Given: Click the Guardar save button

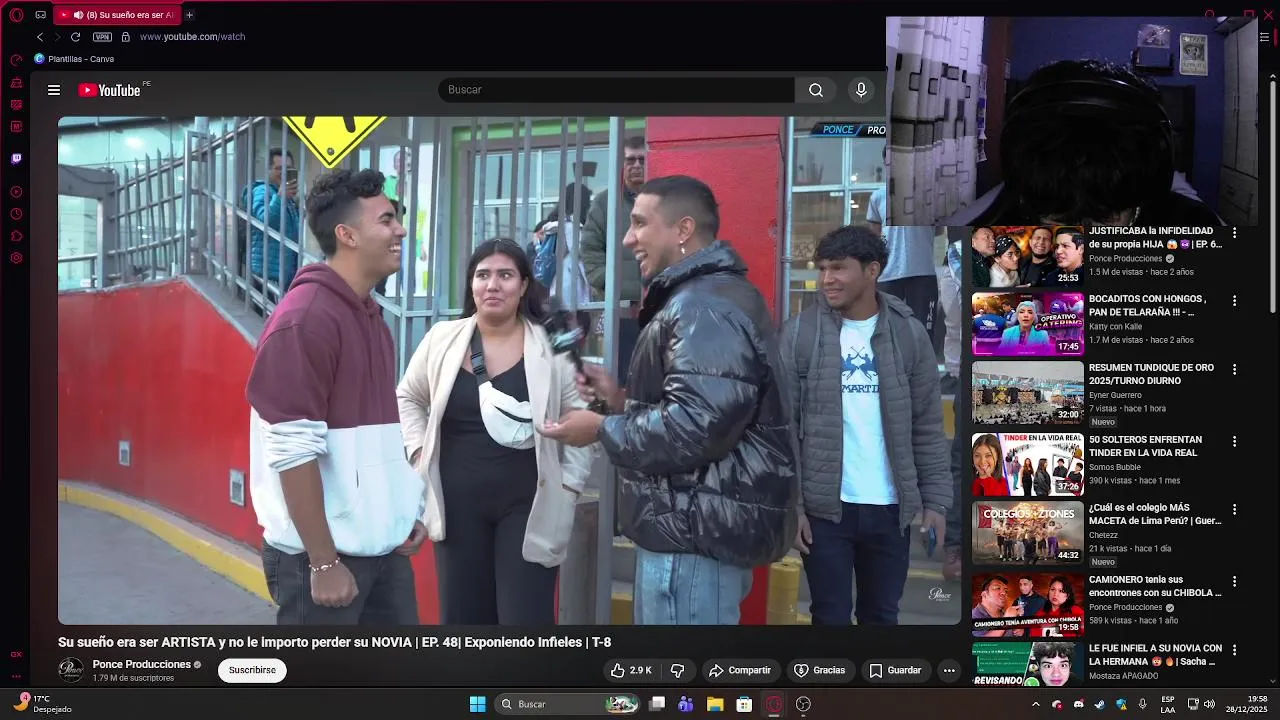Looking at the screenshot, I should (895, 670).
